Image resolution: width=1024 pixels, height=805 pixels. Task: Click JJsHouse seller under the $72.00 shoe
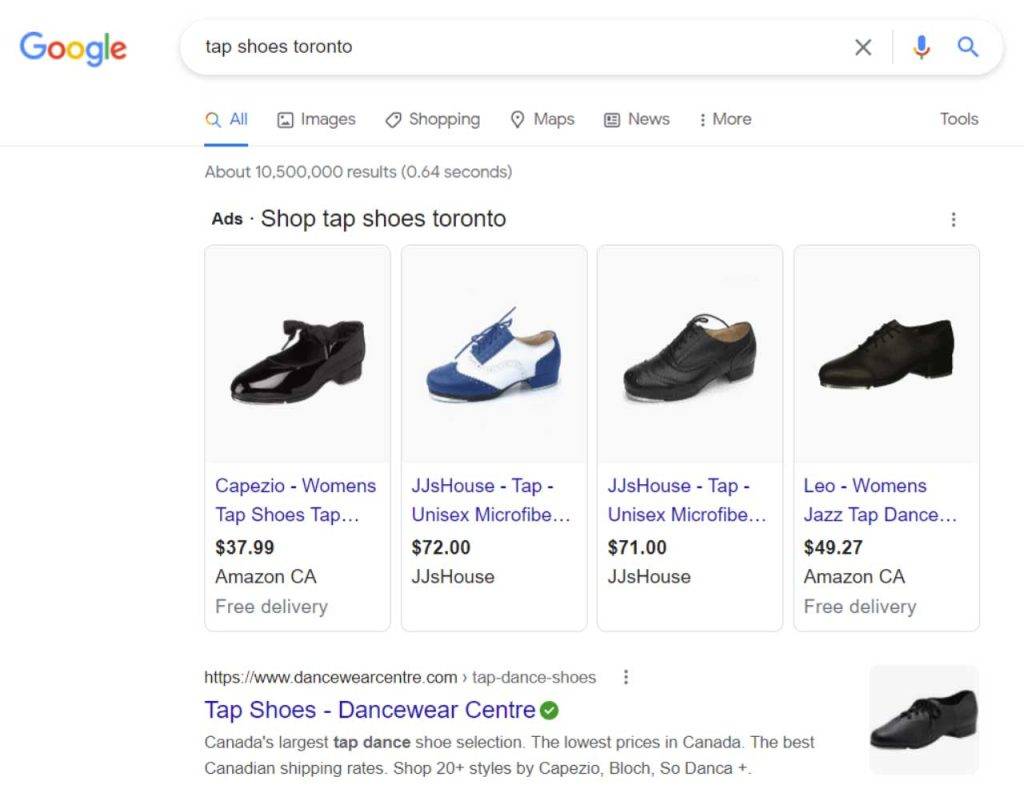(x=453, y=576)
